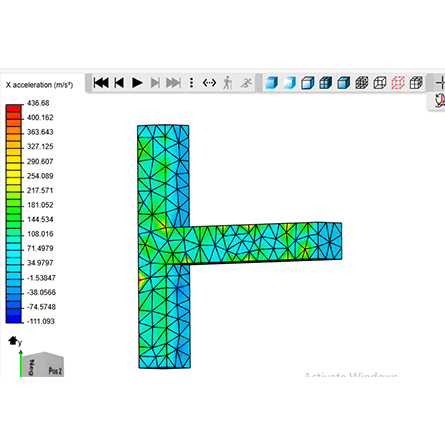This screenshot has width=445, height=443.
Task: Step back one animation frame
Action: (x=119, y=82)
